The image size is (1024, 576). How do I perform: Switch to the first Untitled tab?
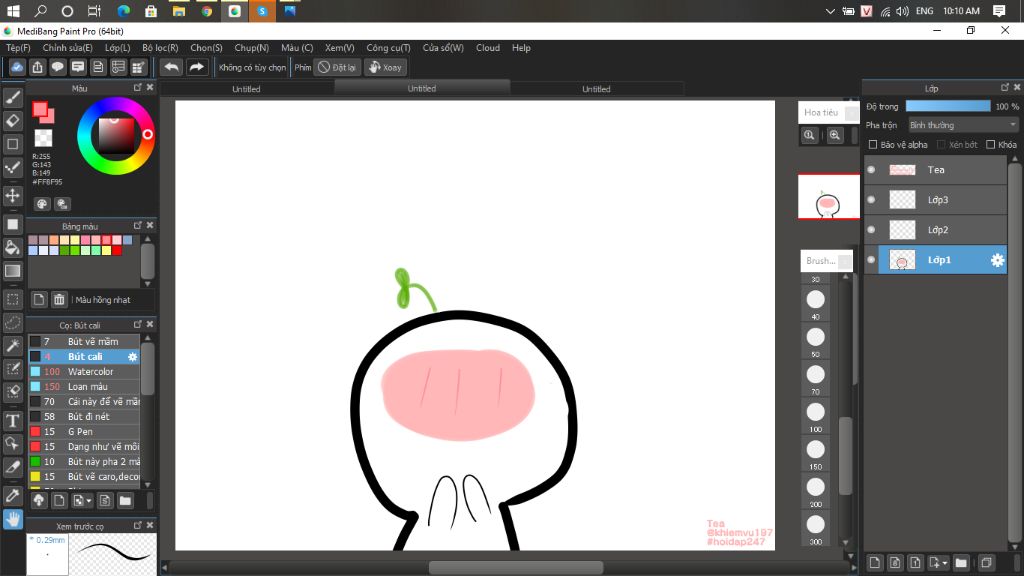(246, 89)
